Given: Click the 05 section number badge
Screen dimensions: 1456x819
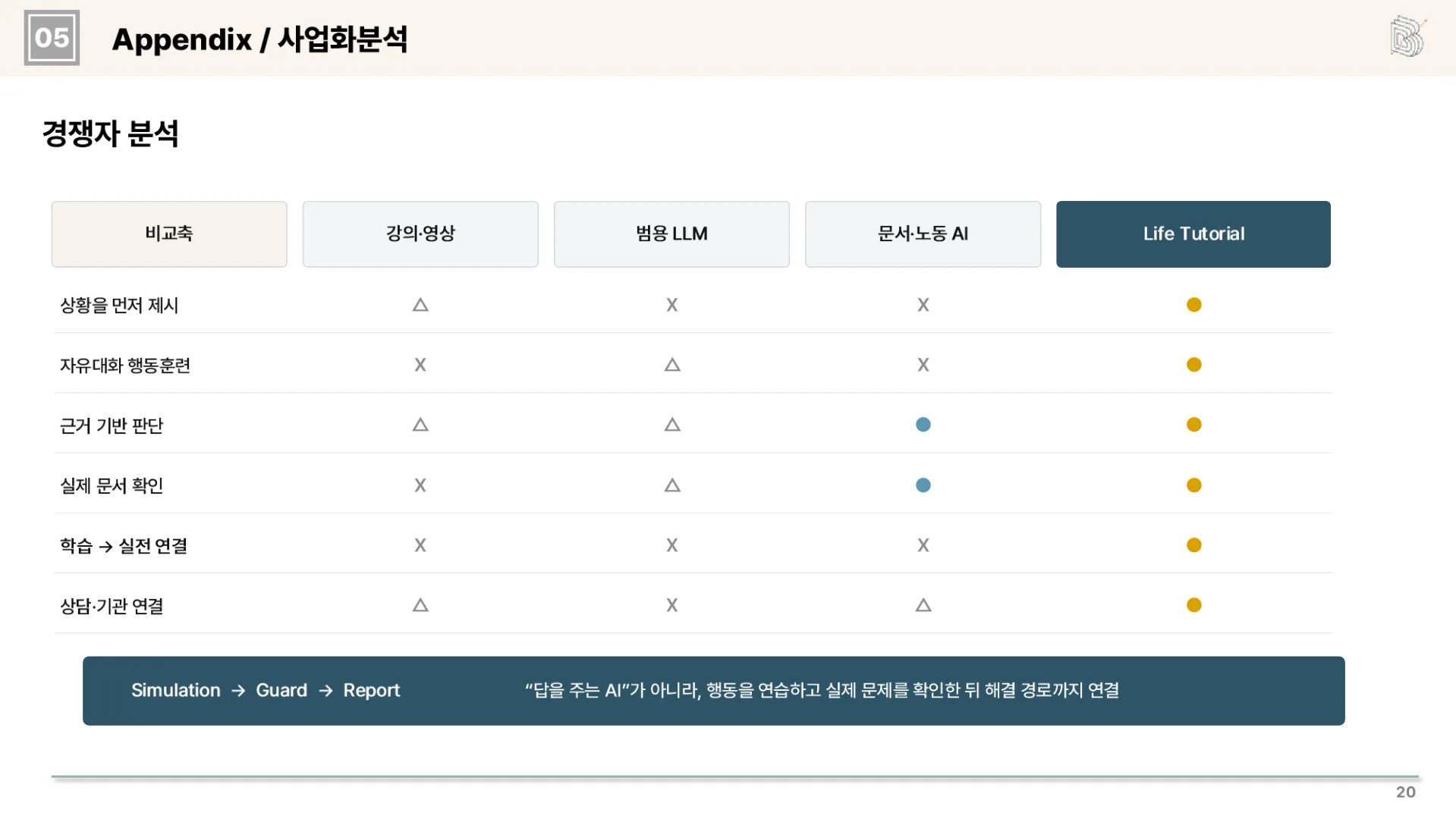Looking at the screenshot, I should pos(52,37).
